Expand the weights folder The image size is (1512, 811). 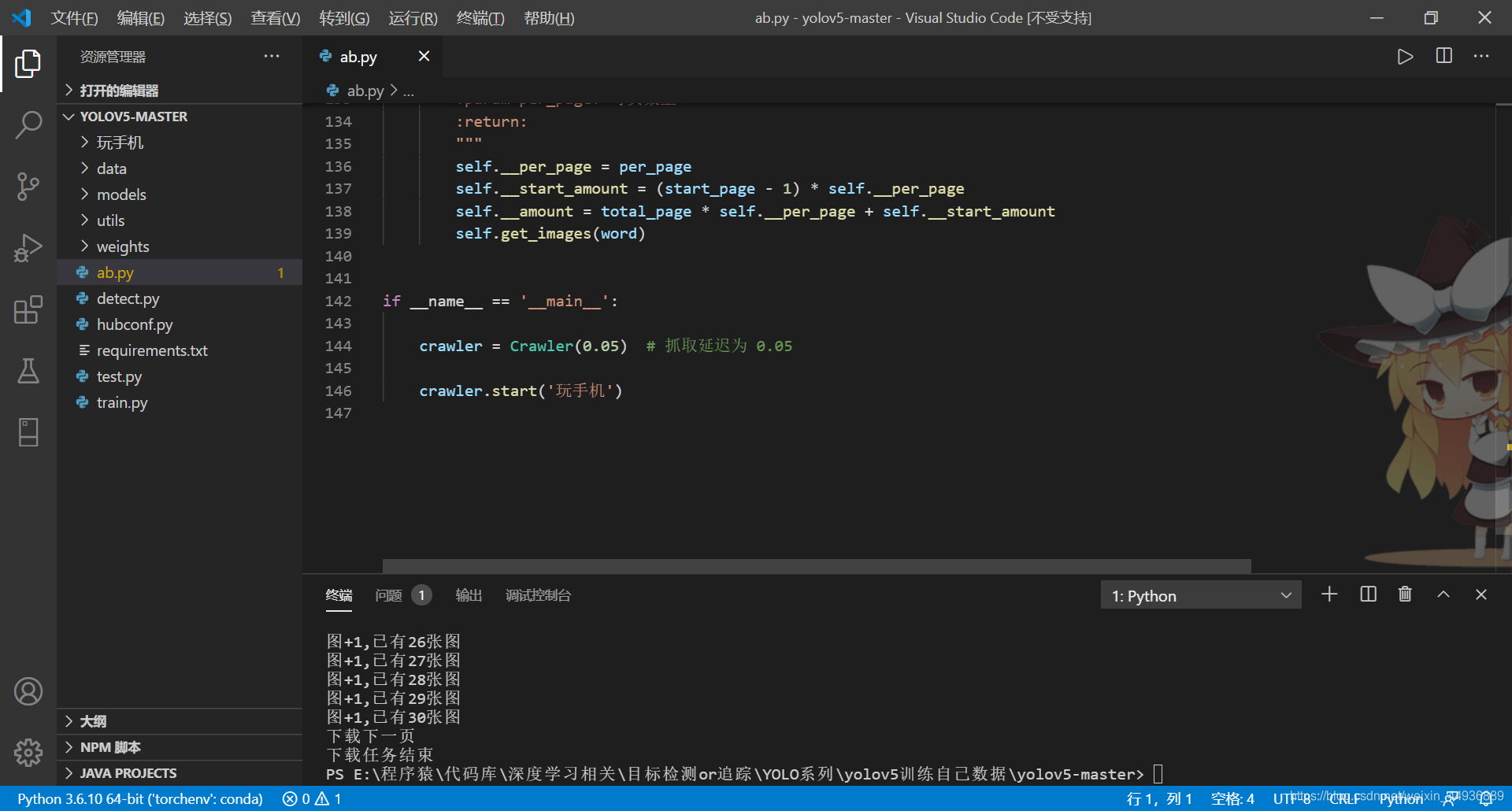click(x=180, y=246)
